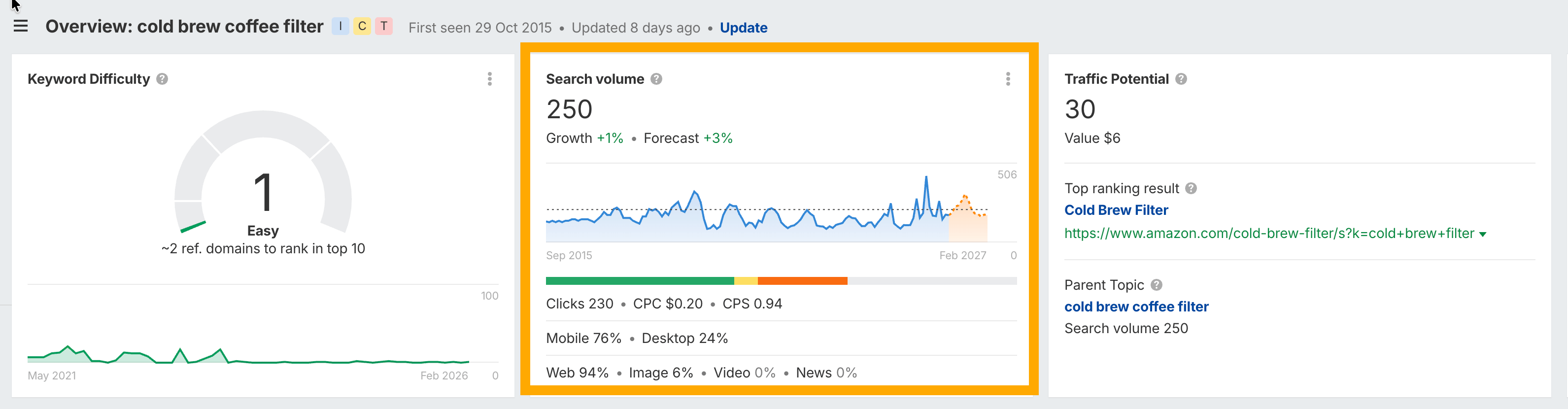1568x409 pixels.
Task: Open the hamburger navigation menu
Action: pyautogui.click(x=21, y=26)
